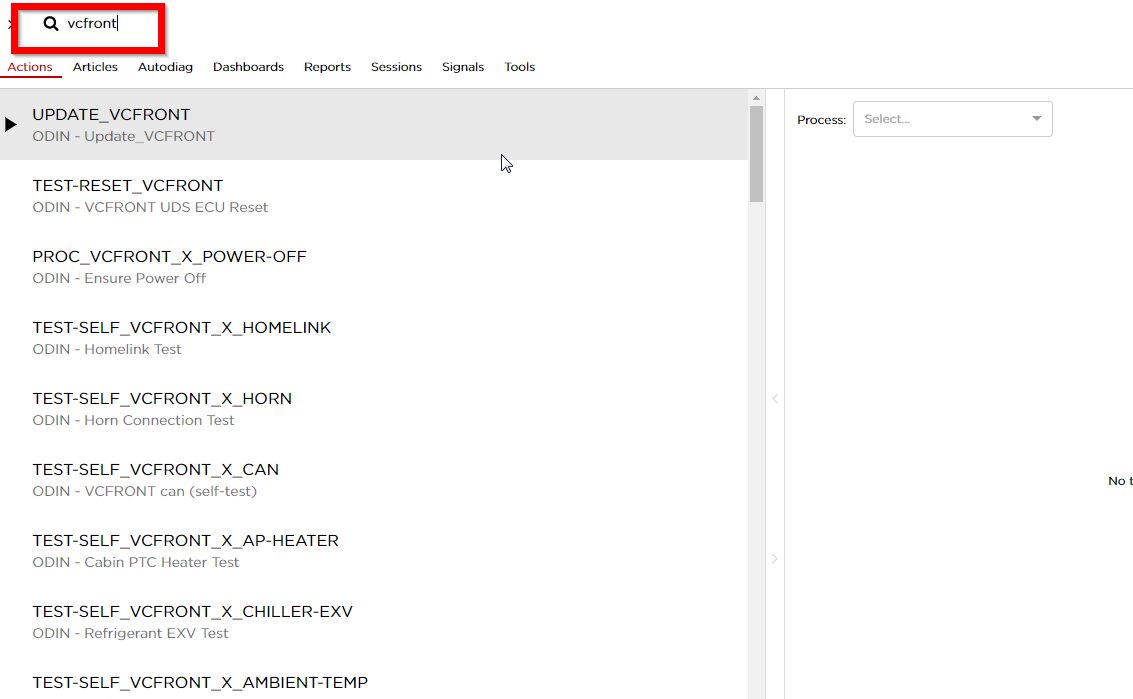Collapse panel with the left chevron
This screenshot has width=1133, height=699.
(775, 398)
